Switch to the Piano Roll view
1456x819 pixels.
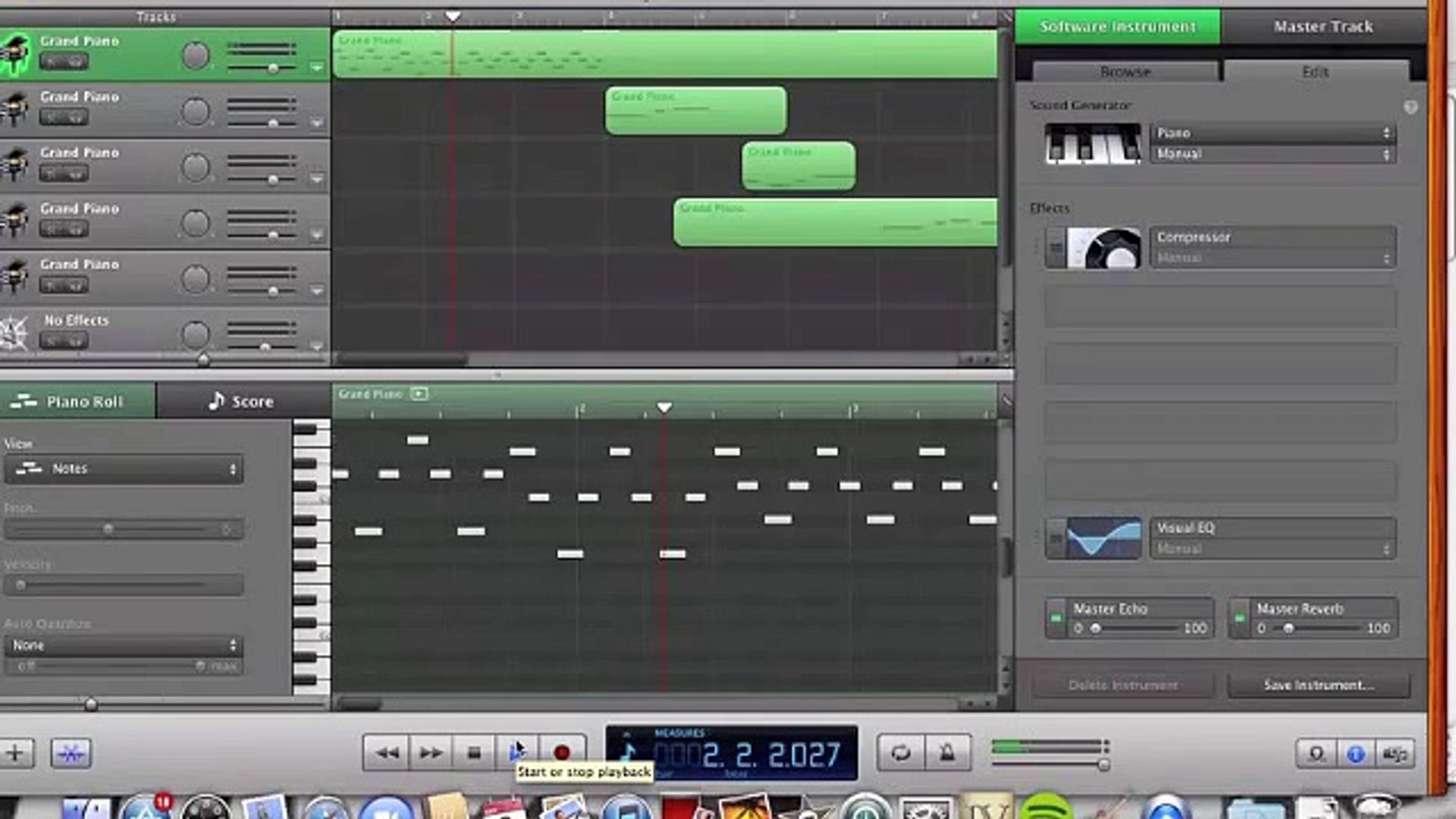[x=77, y=401]
